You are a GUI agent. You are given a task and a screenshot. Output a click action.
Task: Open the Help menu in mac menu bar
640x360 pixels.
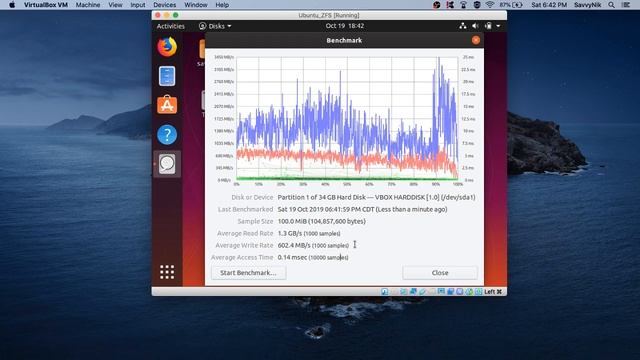(x=222, y=5)
